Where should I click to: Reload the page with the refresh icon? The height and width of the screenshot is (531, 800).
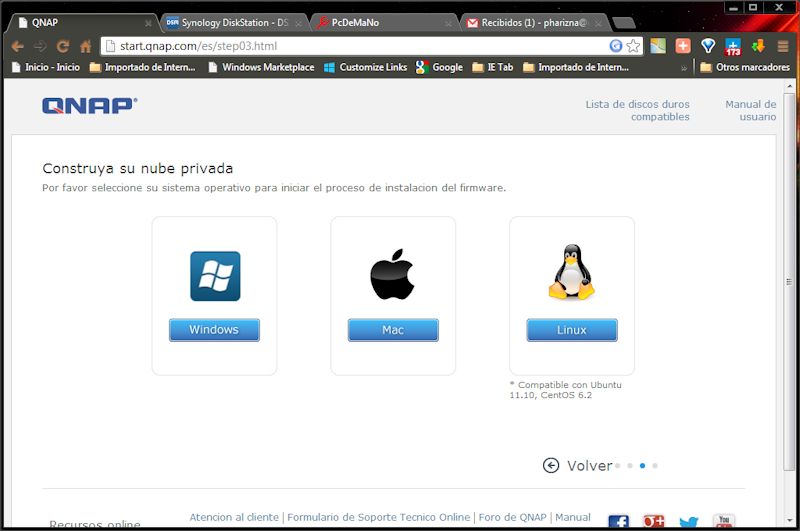pyautogui.click(x=63, y=46)
